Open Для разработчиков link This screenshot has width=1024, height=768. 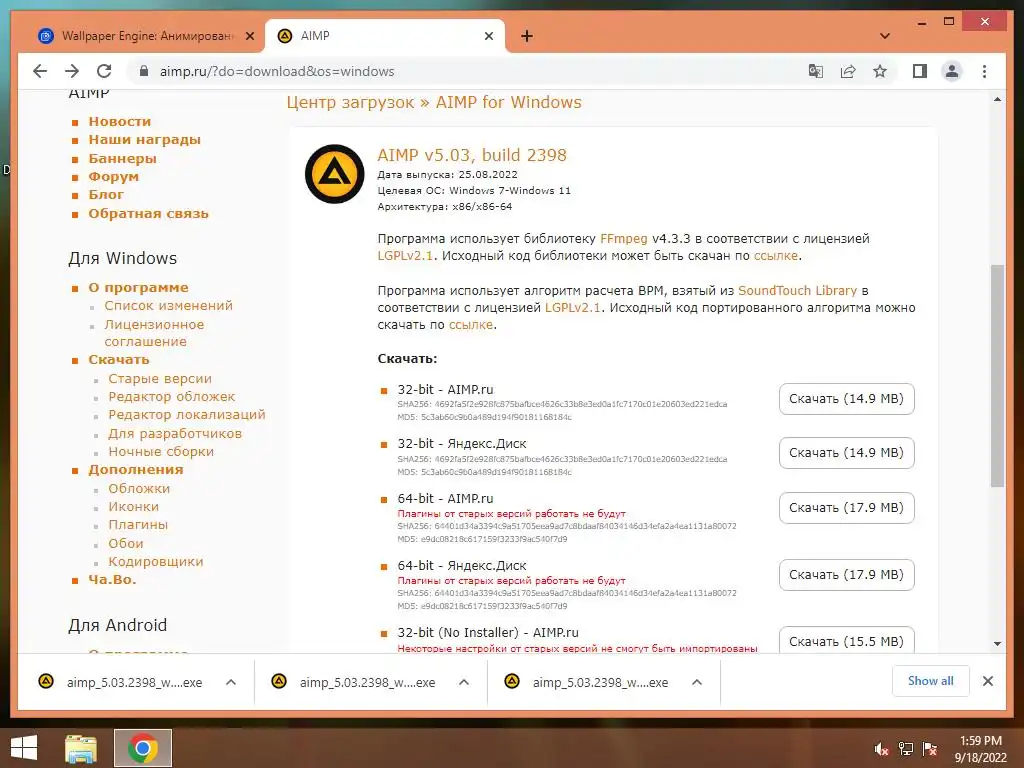coord(175,434)
